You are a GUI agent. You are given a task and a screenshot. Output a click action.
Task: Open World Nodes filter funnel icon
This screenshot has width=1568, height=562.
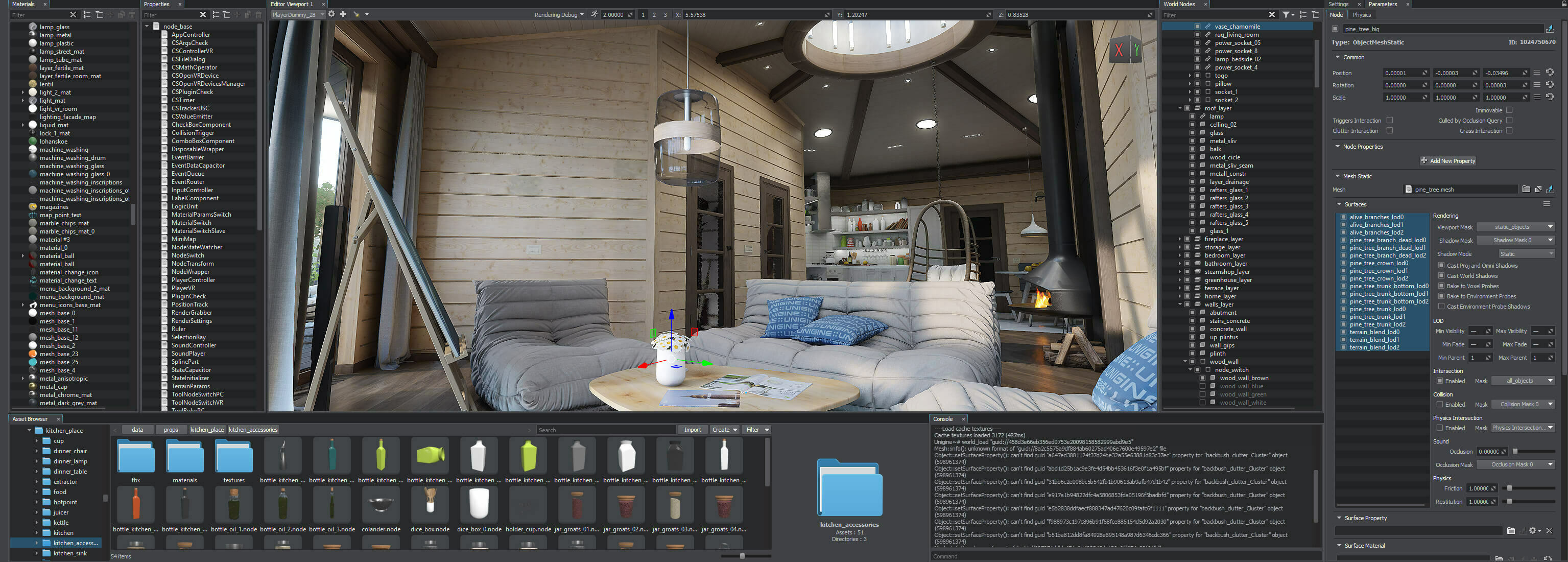click(x=1286, y=15)
